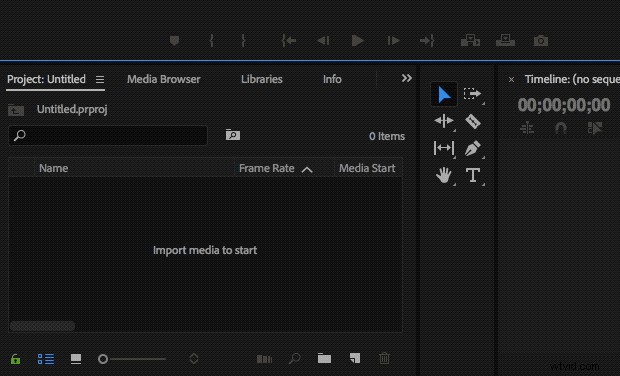Image resolution: width=620 pixels, height=376 pixels.
Task: Switch to List View
Action: tap(46, 359)
